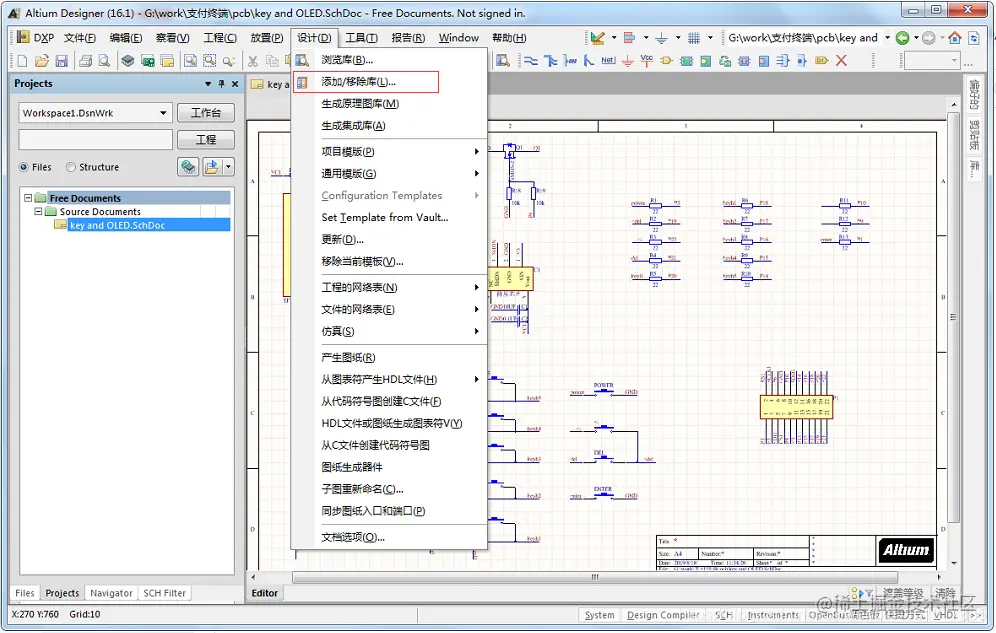The height and width of the screenshot is (633, 996).
Task: Open the Projects panel title dropdown arrow
Action: (207, 84)
